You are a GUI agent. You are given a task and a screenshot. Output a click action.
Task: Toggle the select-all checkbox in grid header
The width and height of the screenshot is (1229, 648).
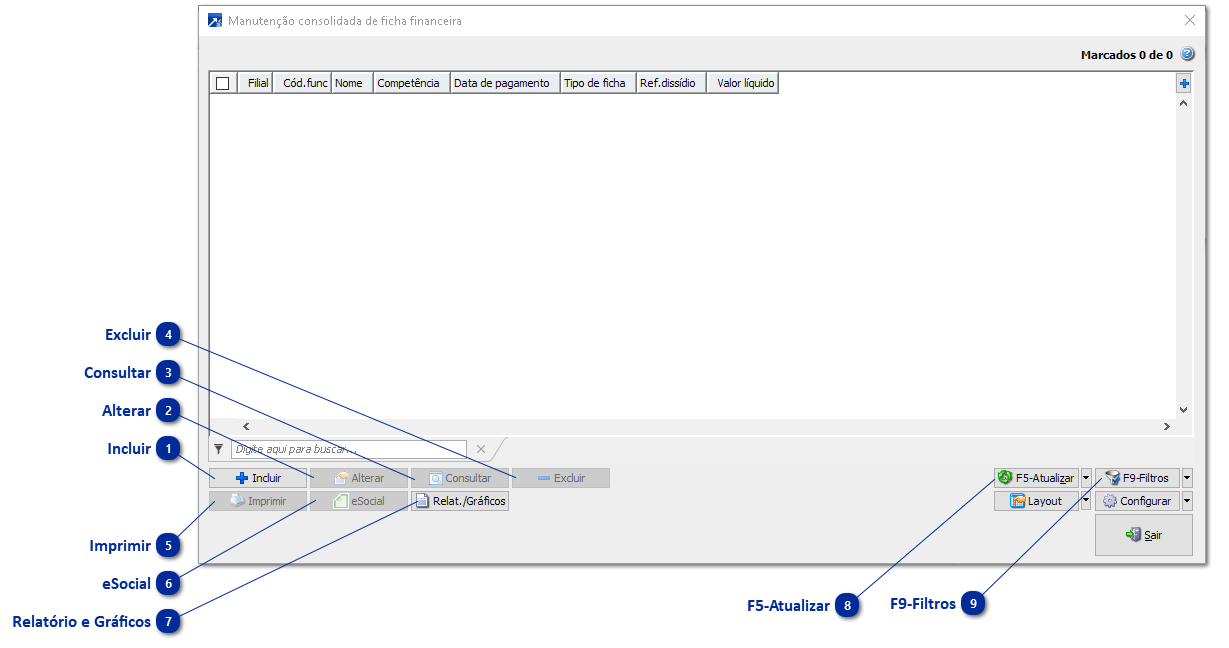(x=222, y=83)
